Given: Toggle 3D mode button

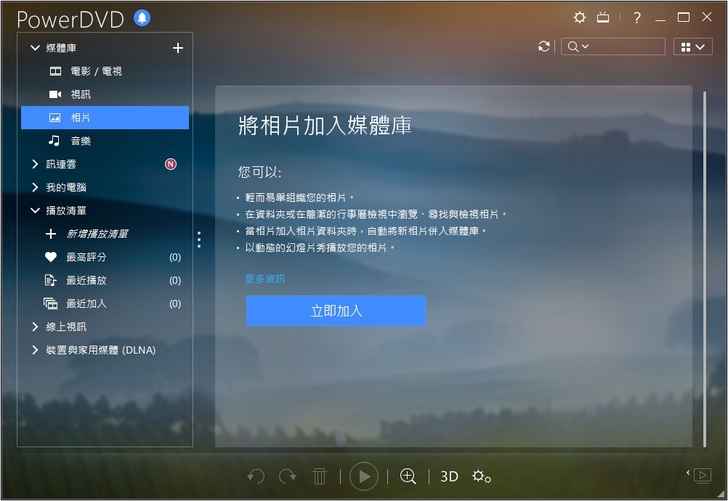Looking at the screenshot, I should (x=449, y=476).
